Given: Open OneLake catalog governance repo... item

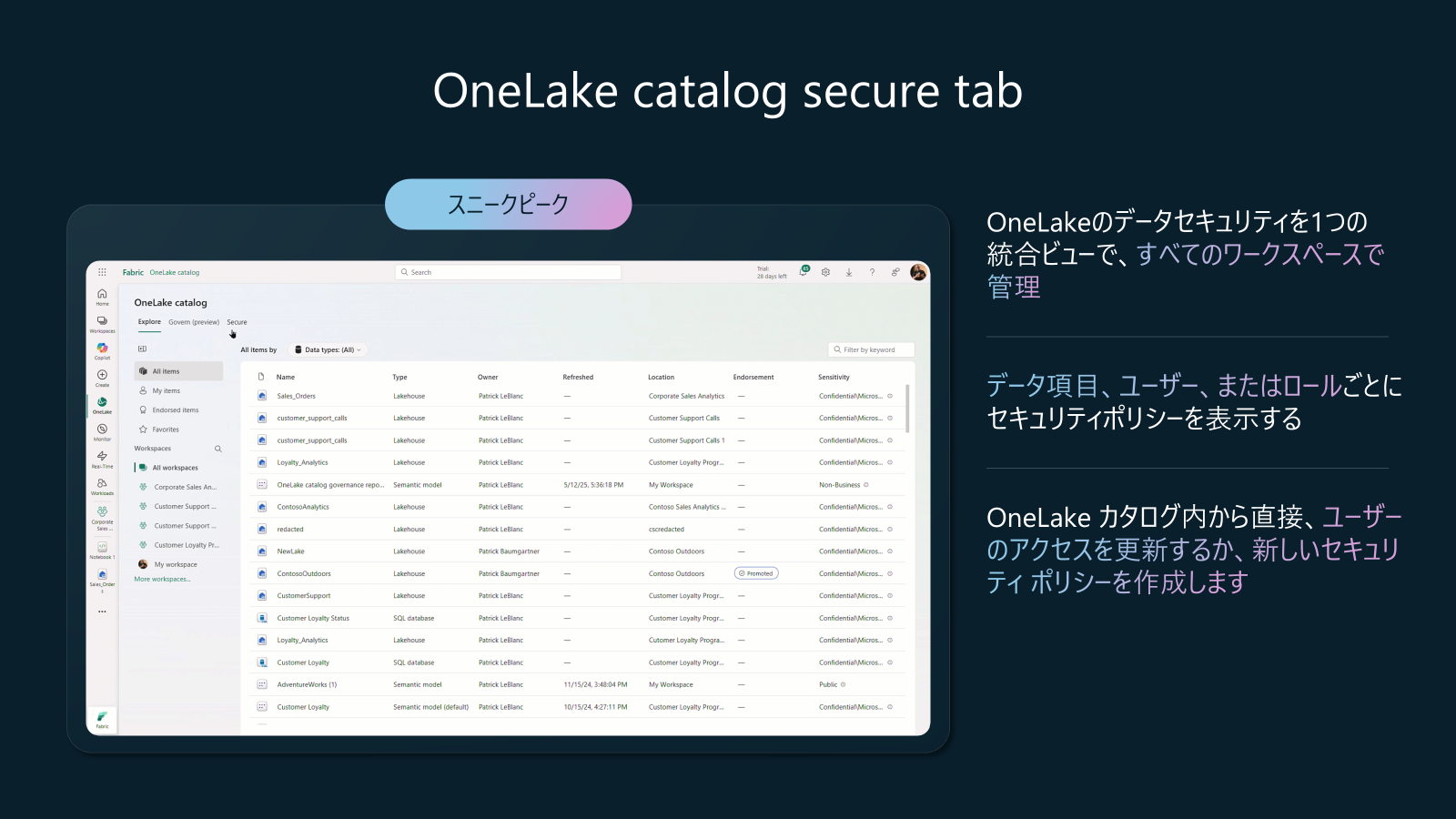Looking at the screenshot, I should (x=330, y=485).
